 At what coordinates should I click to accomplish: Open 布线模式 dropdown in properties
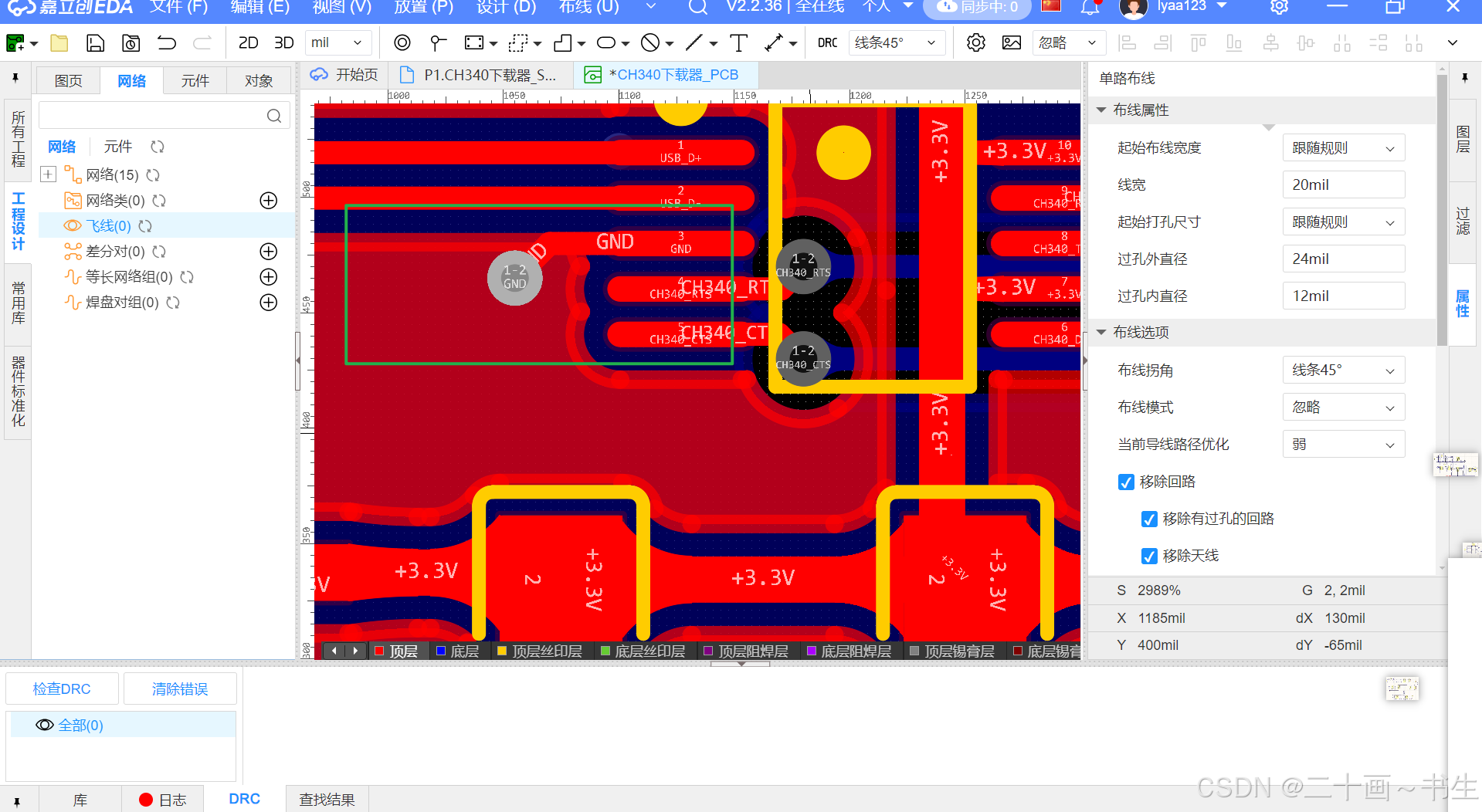[x=1343, y=408]
